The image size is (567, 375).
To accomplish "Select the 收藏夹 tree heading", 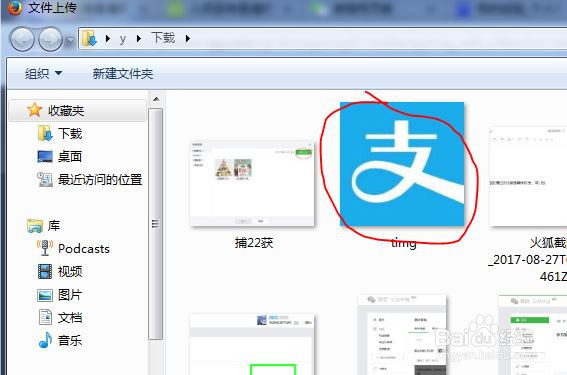I will coord(66,111).
